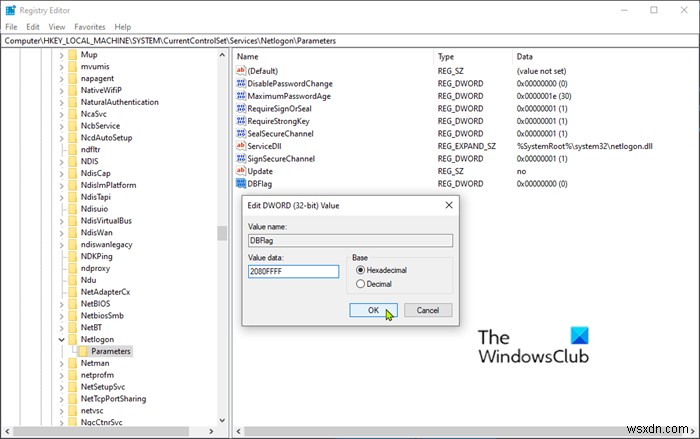Click the NetSetupSvc folder icon
This screenshot has width=700, height=439.
(73, 387)
